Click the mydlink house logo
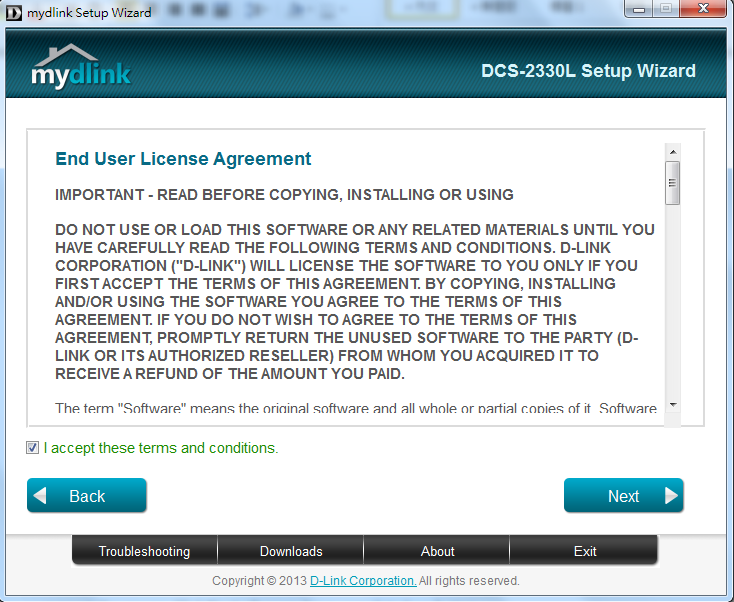 pyautogui.click(x=80, y=68)
